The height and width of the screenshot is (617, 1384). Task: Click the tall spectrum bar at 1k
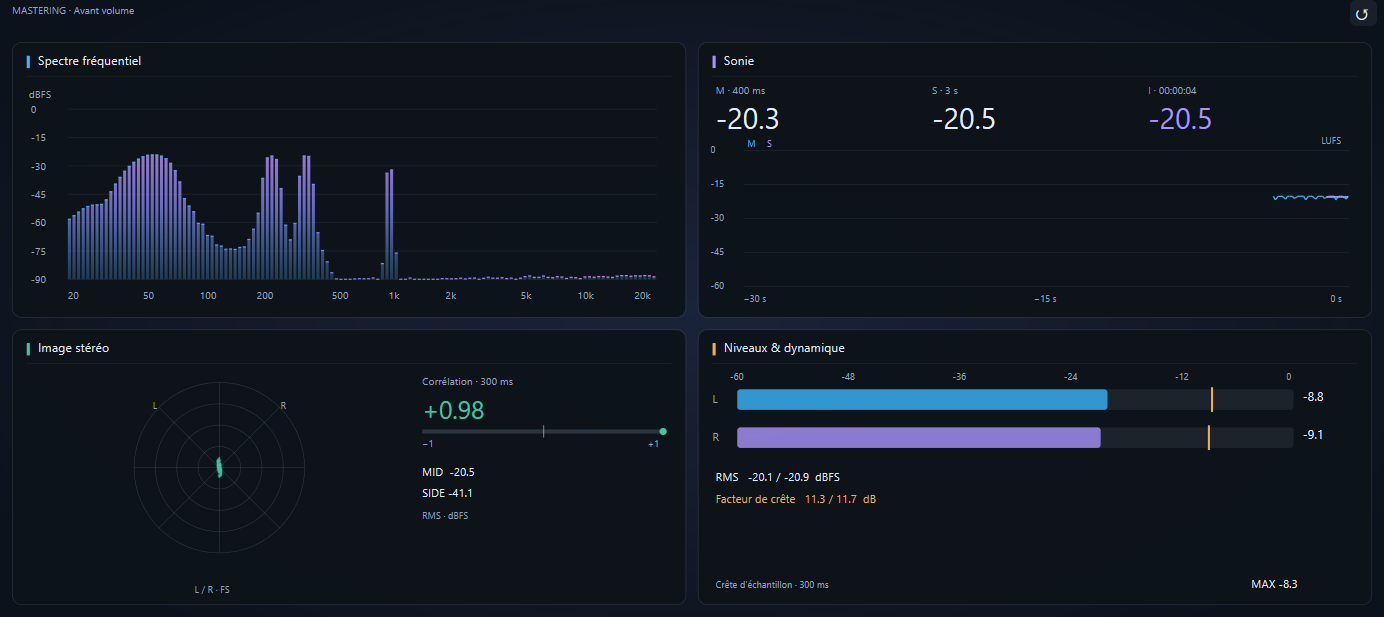[391, 224]
